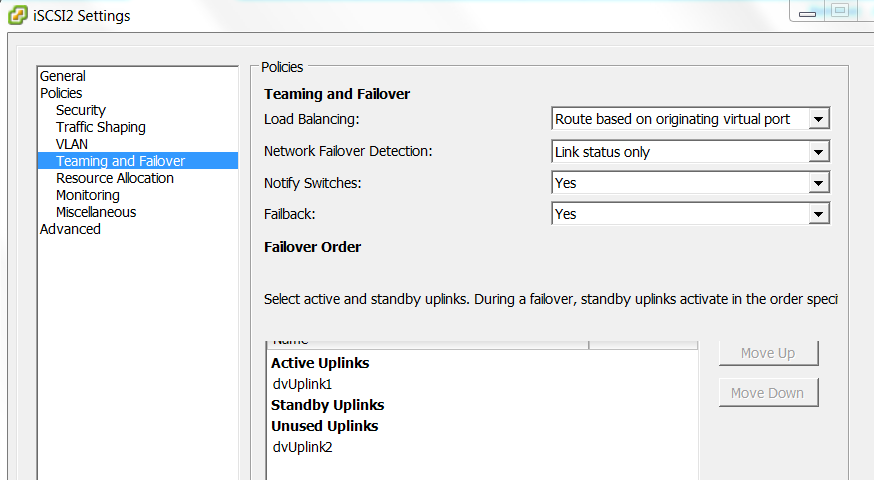Switch to the Monitoring policy page

pos(88,195)
